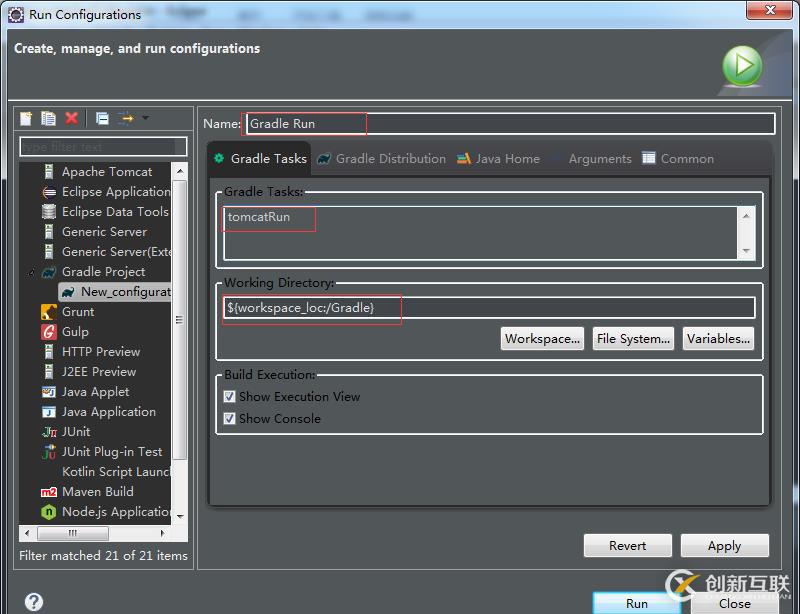Toggle Show Execution View checkbox
This screenshot has width=800, height=614.
230,397
